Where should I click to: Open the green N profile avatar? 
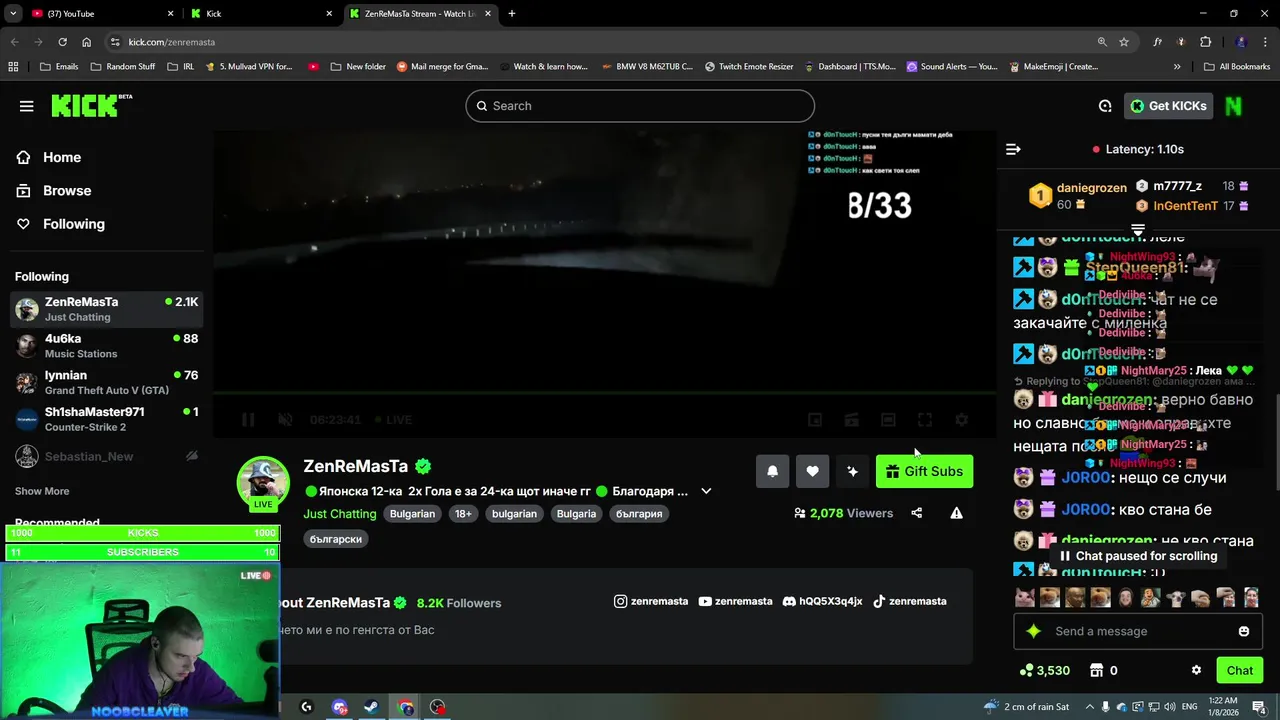click(x=1234, y=106)
